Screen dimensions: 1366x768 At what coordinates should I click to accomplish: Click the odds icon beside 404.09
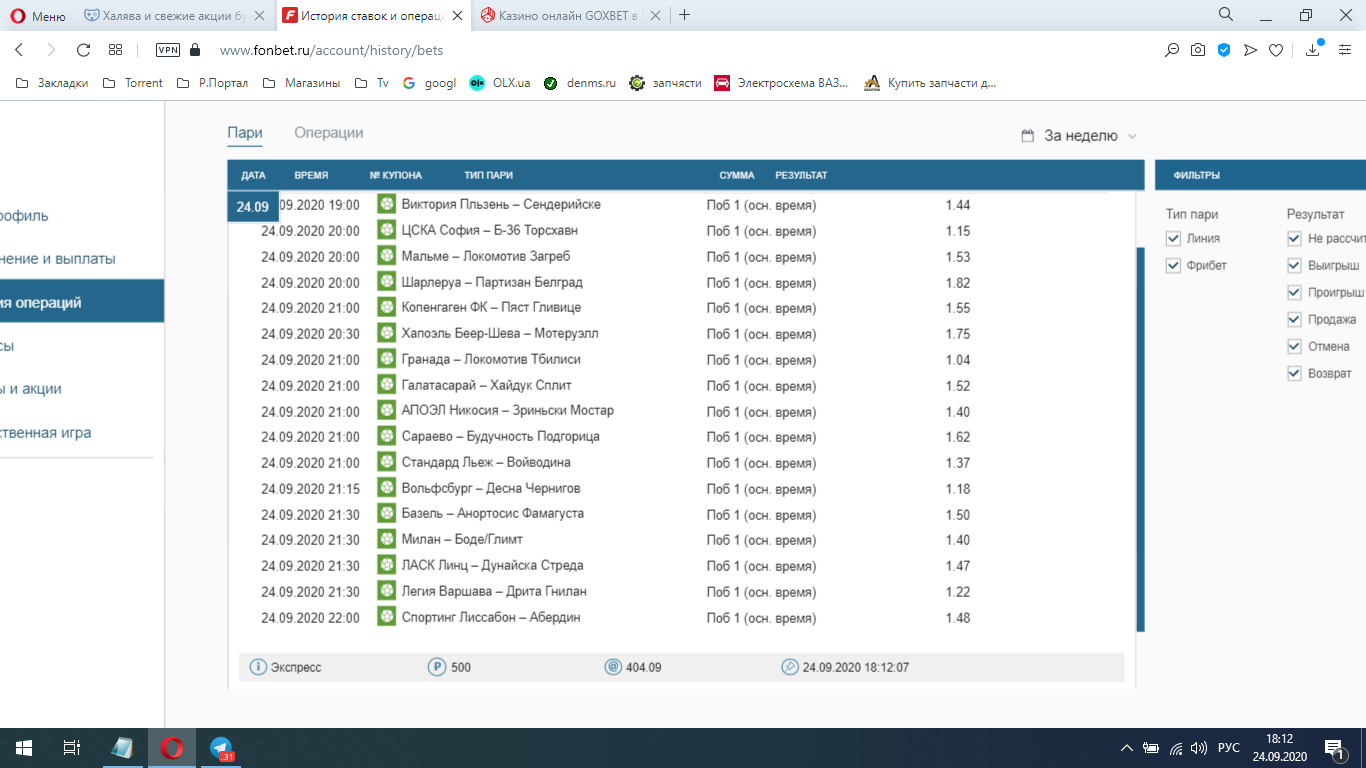[x=613, y=667]
